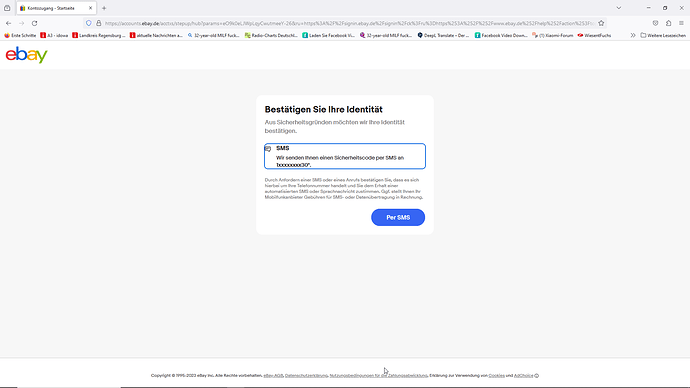Screen dimensions: 690x388
Task: Open the Datenschutzerklärung link
Action: (306, 376)
